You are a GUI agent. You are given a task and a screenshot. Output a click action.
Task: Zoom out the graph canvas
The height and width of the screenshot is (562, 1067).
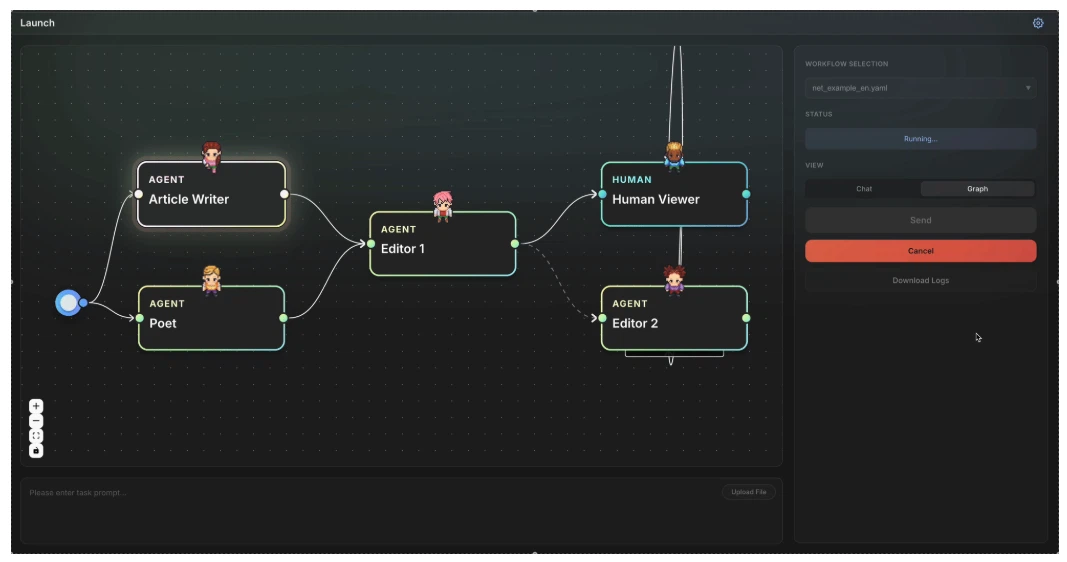[36, 421]
